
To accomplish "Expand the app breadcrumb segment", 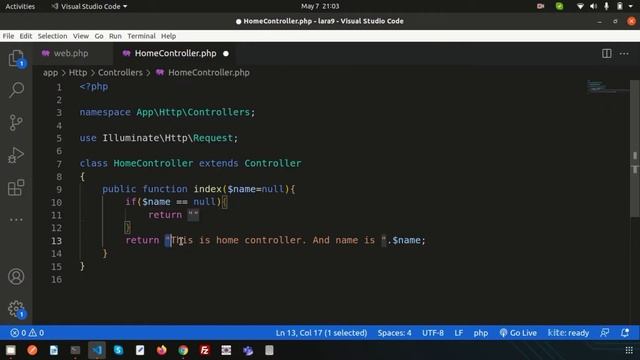I will pyautogui.click(x=51, y=73).
